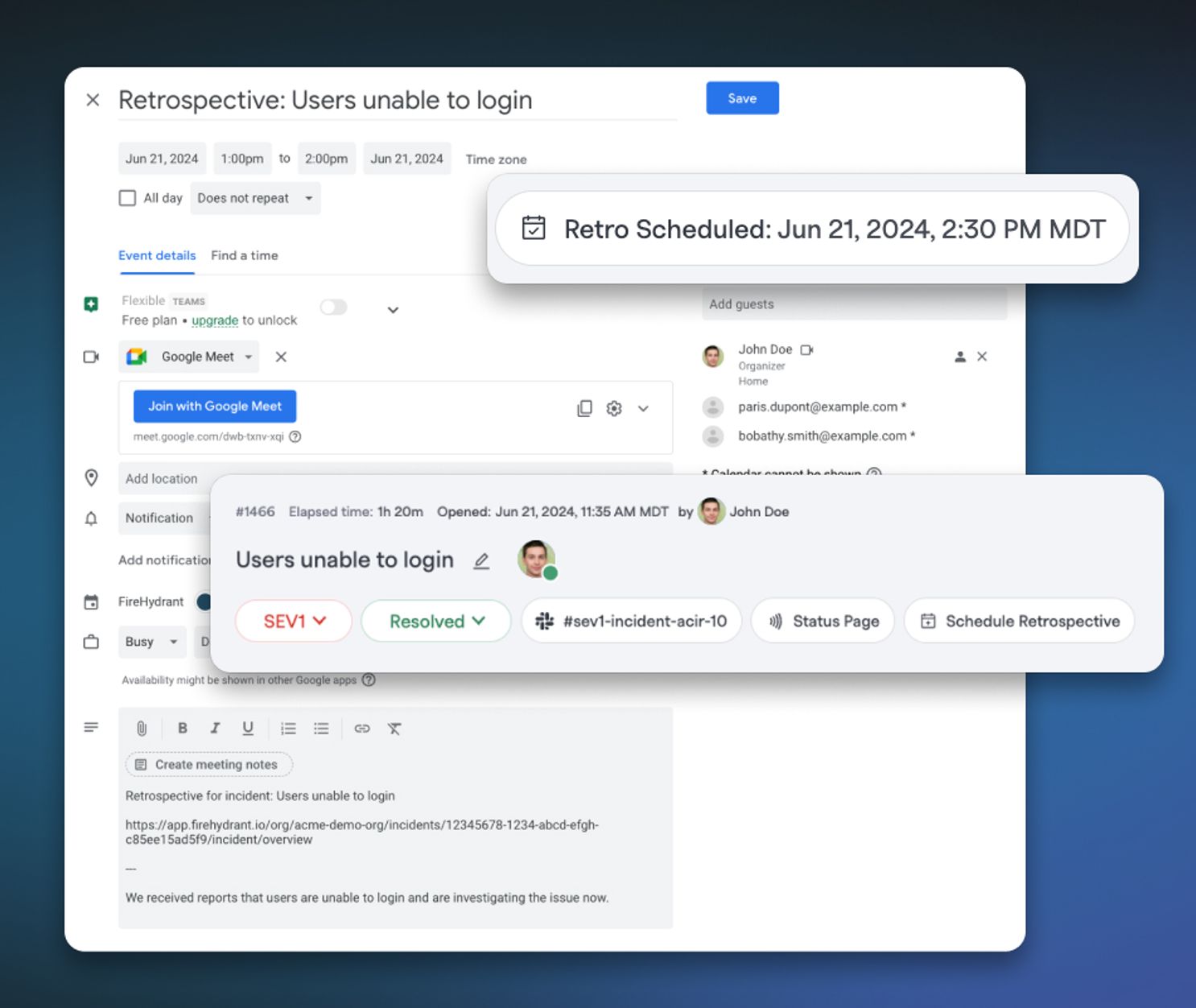Toggle bold formatting in description
Viewport: 1196px width, 1008px height.
pos(183,729)
